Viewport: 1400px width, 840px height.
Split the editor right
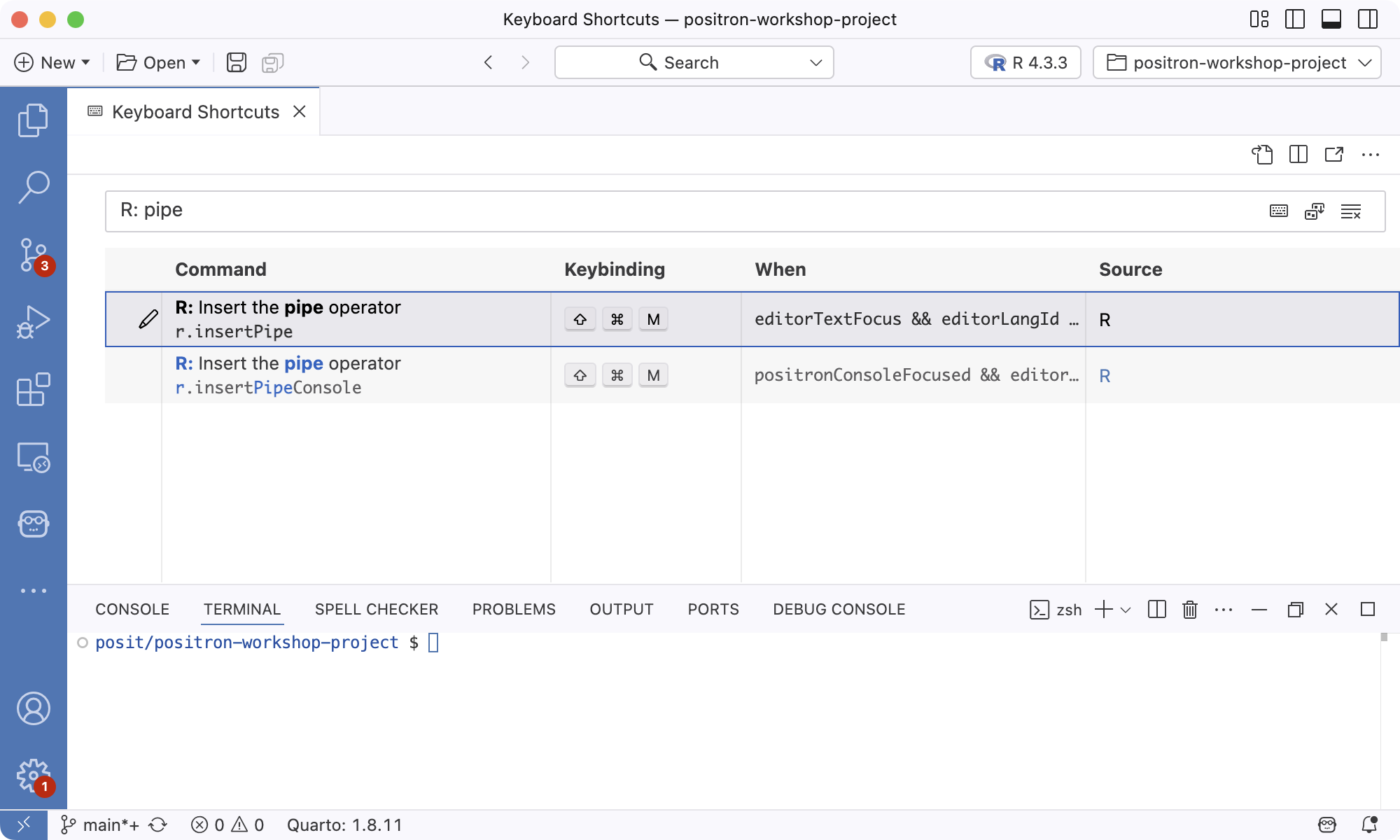(1298, 154)
